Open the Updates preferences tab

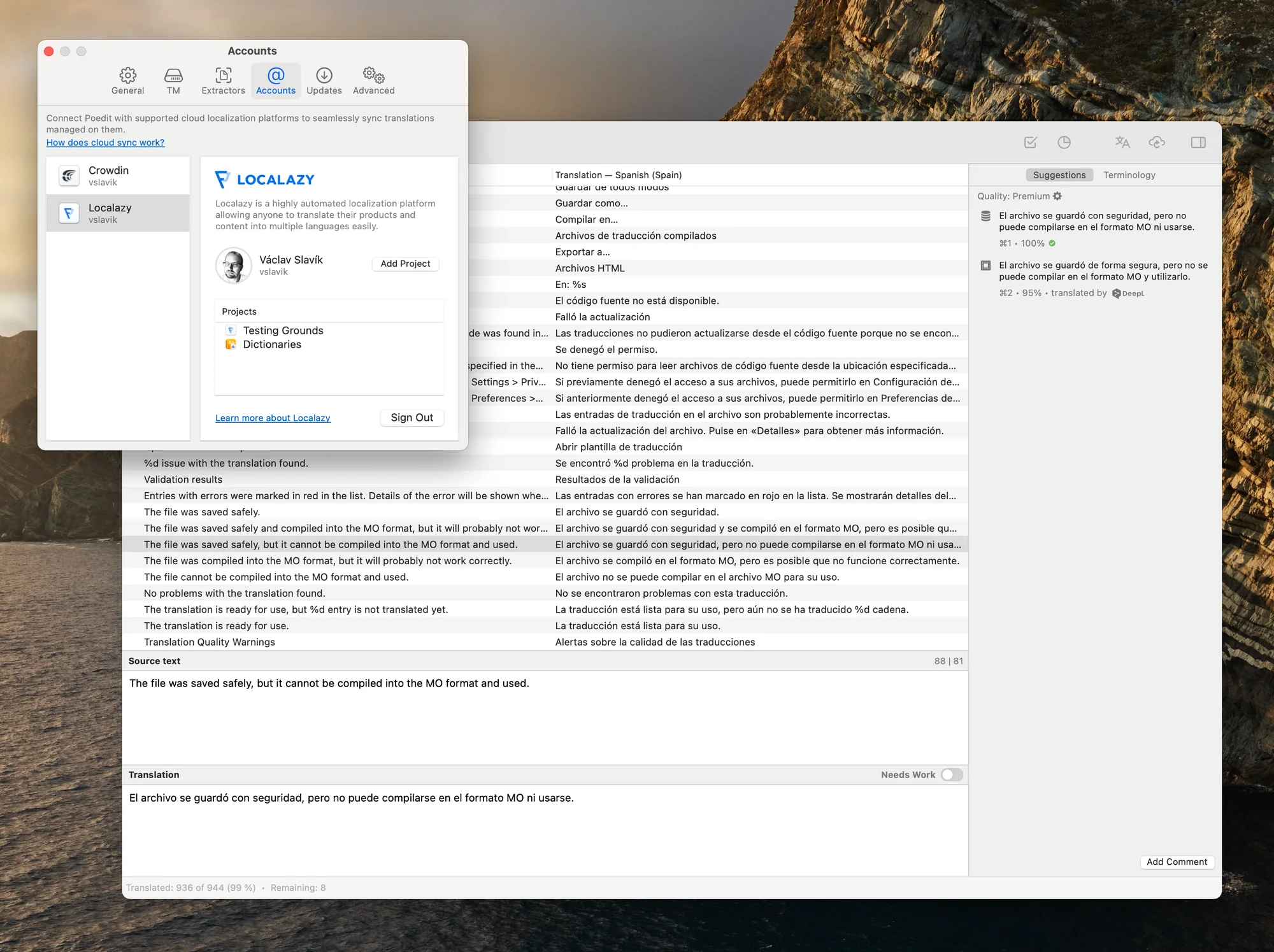[x=324, y=81]
